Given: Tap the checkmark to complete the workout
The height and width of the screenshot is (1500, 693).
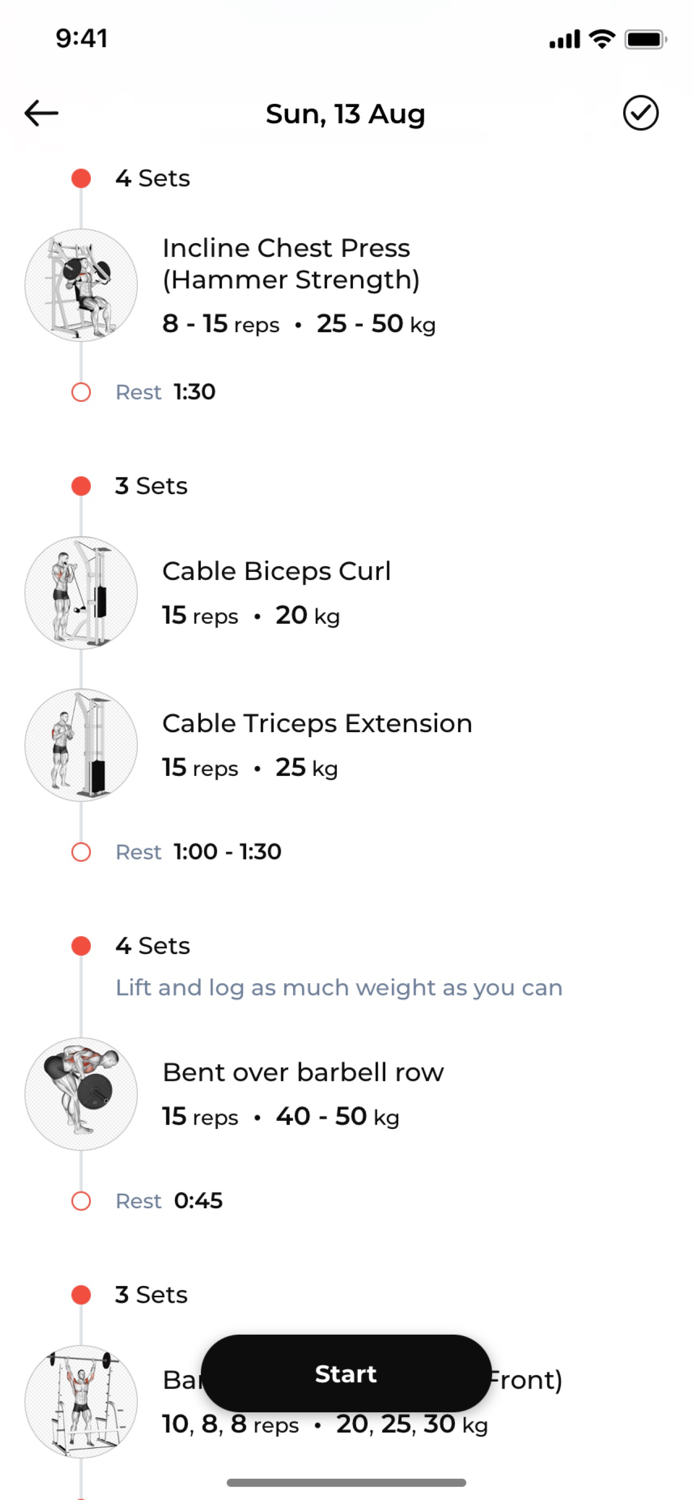Looking at the screenshot, I should point(641,113).
